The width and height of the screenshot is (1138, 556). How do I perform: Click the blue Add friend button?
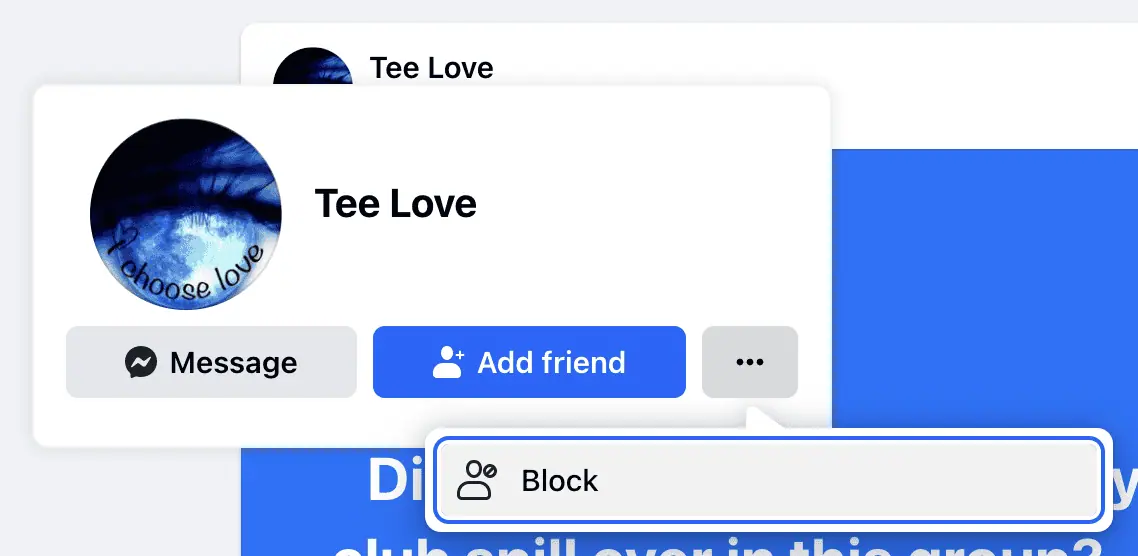pos(529,361)
